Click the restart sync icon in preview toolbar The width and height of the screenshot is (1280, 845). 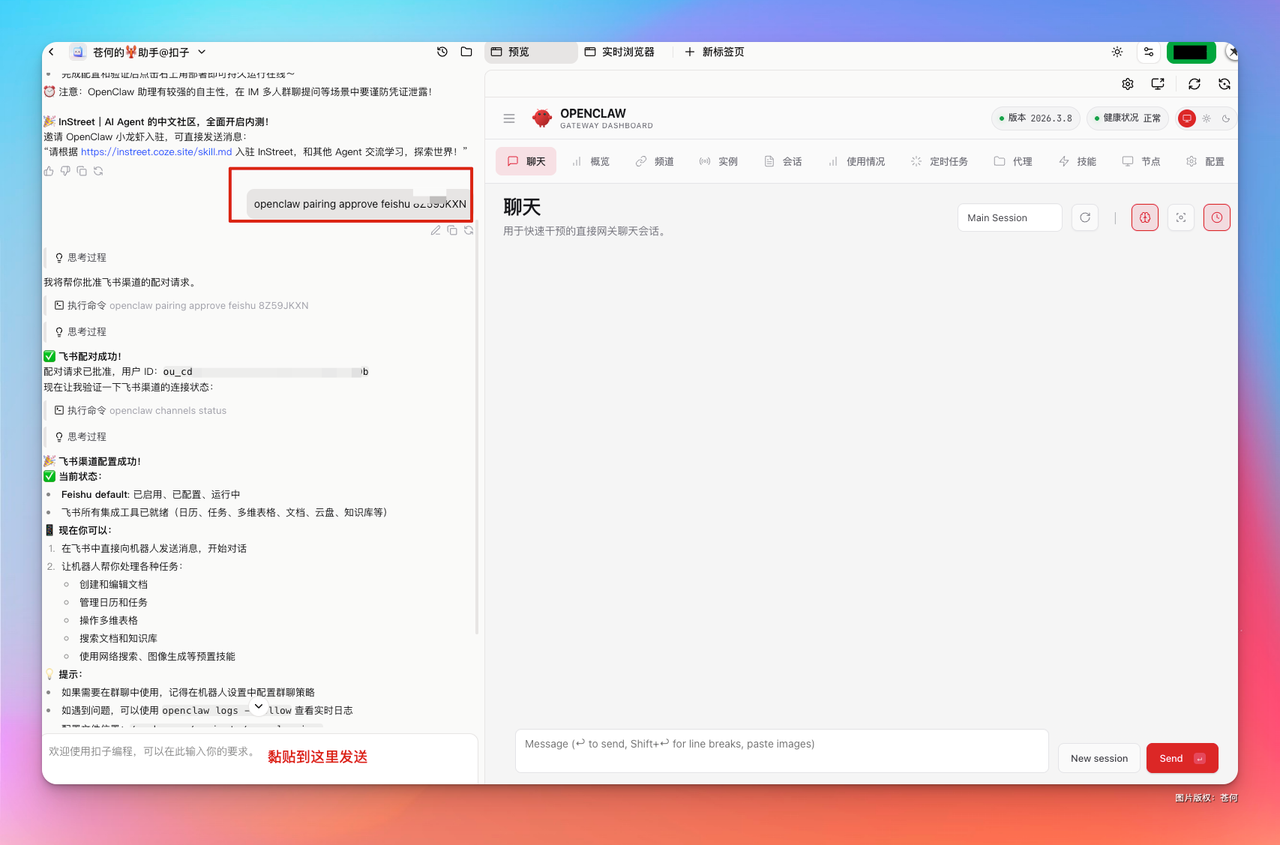[1224, 84]
